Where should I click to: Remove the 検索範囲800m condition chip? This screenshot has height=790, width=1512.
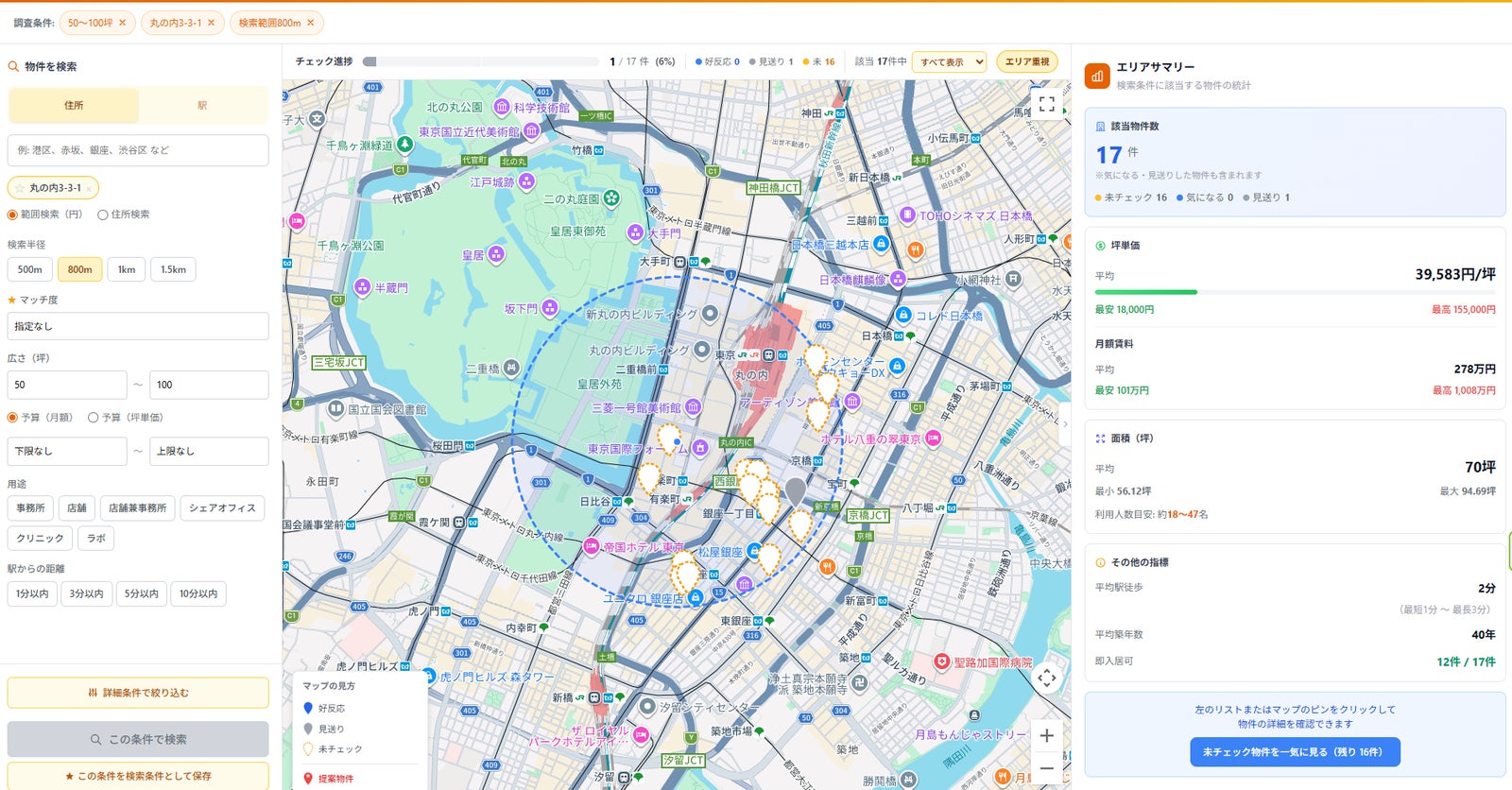point(310,23)
